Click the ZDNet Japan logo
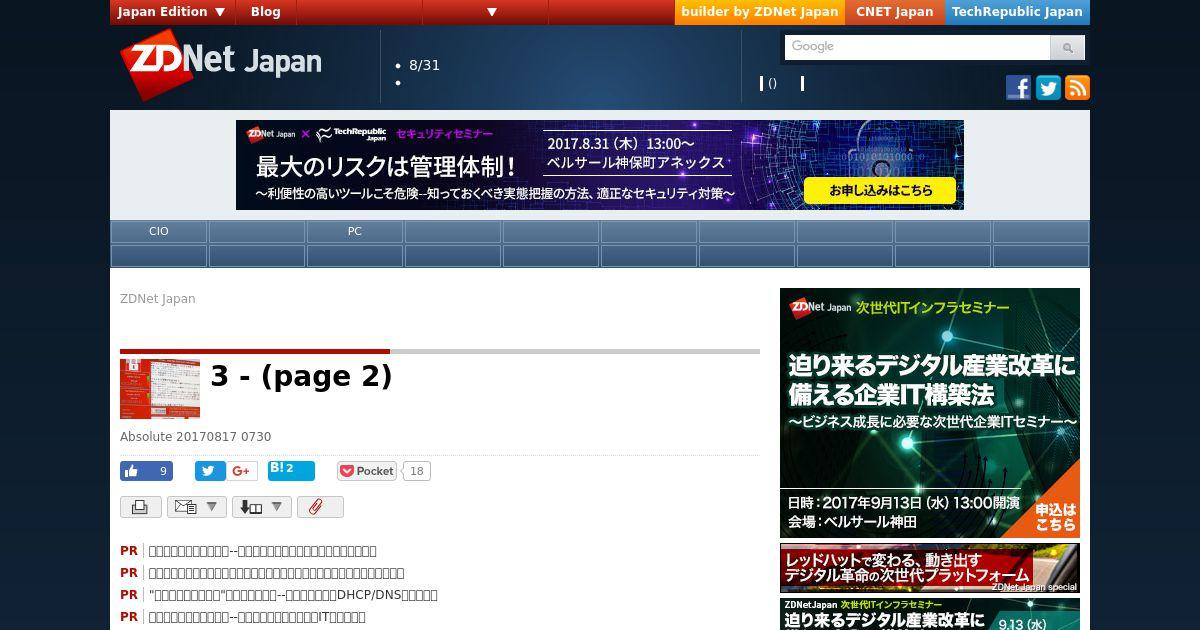1200x630 pixels. [x=221, y=64]
